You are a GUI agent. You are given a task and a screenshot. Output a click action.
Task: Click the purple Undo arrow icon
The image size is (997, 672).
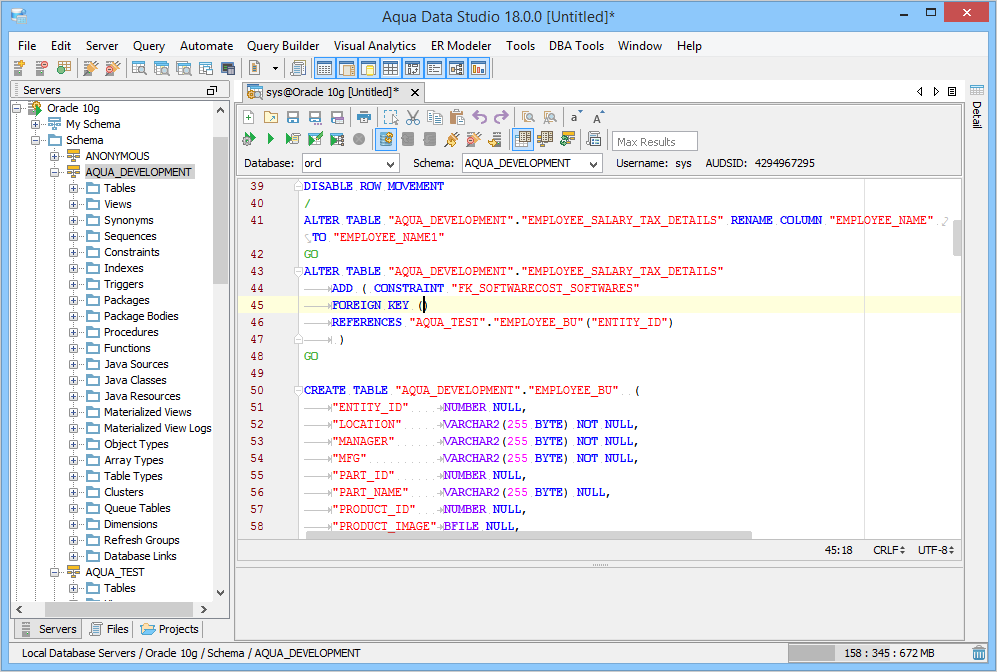(479, 117)
